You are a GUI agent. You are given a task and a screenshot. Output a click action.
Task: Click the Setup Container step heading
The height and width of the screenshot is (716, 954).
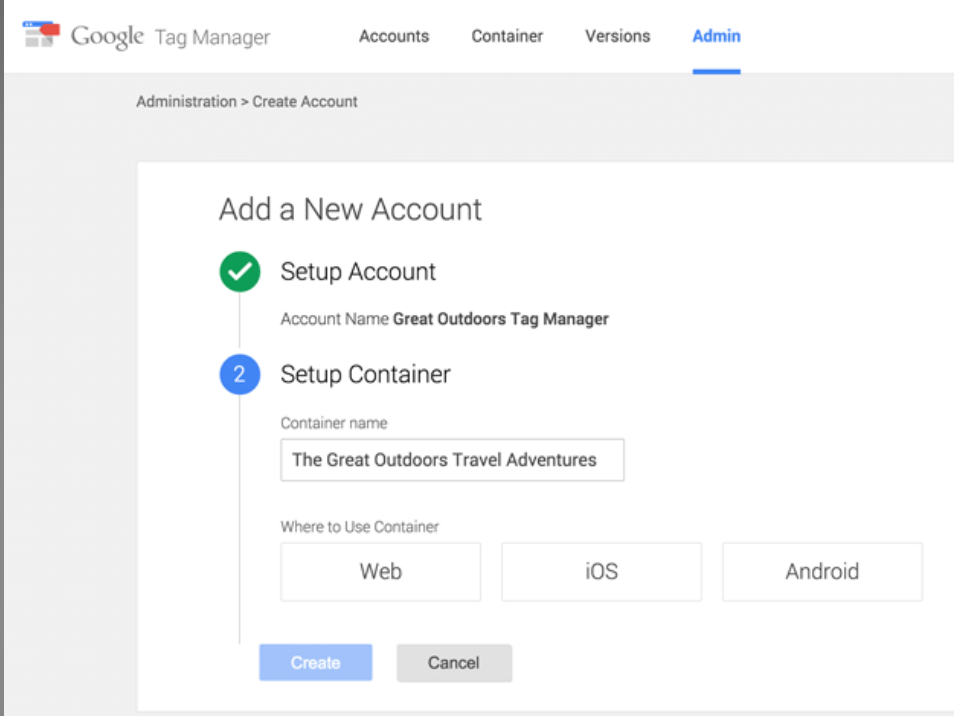[x=365, y=374]
